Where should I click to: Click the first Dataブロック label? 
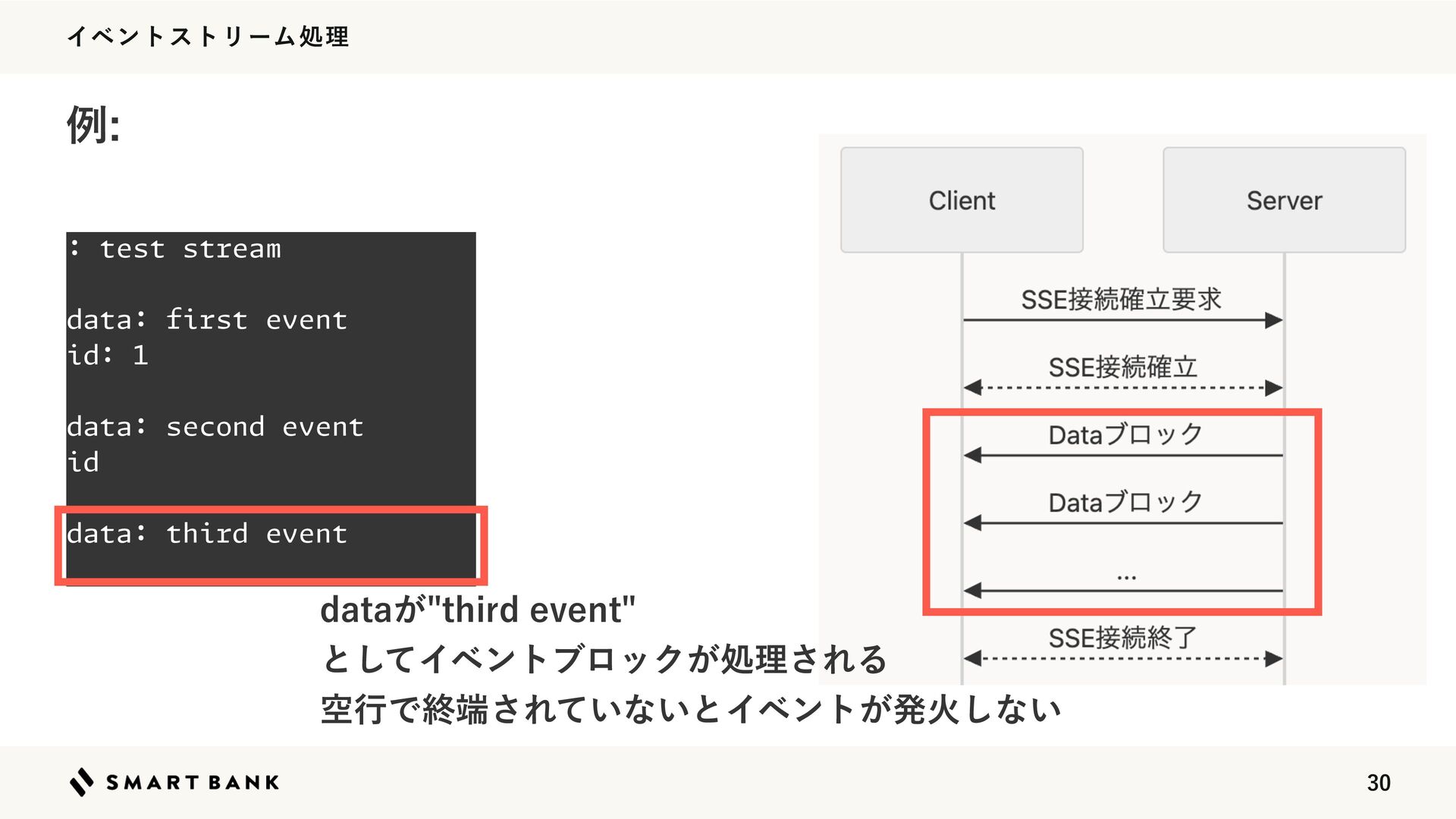[1125, 435]
